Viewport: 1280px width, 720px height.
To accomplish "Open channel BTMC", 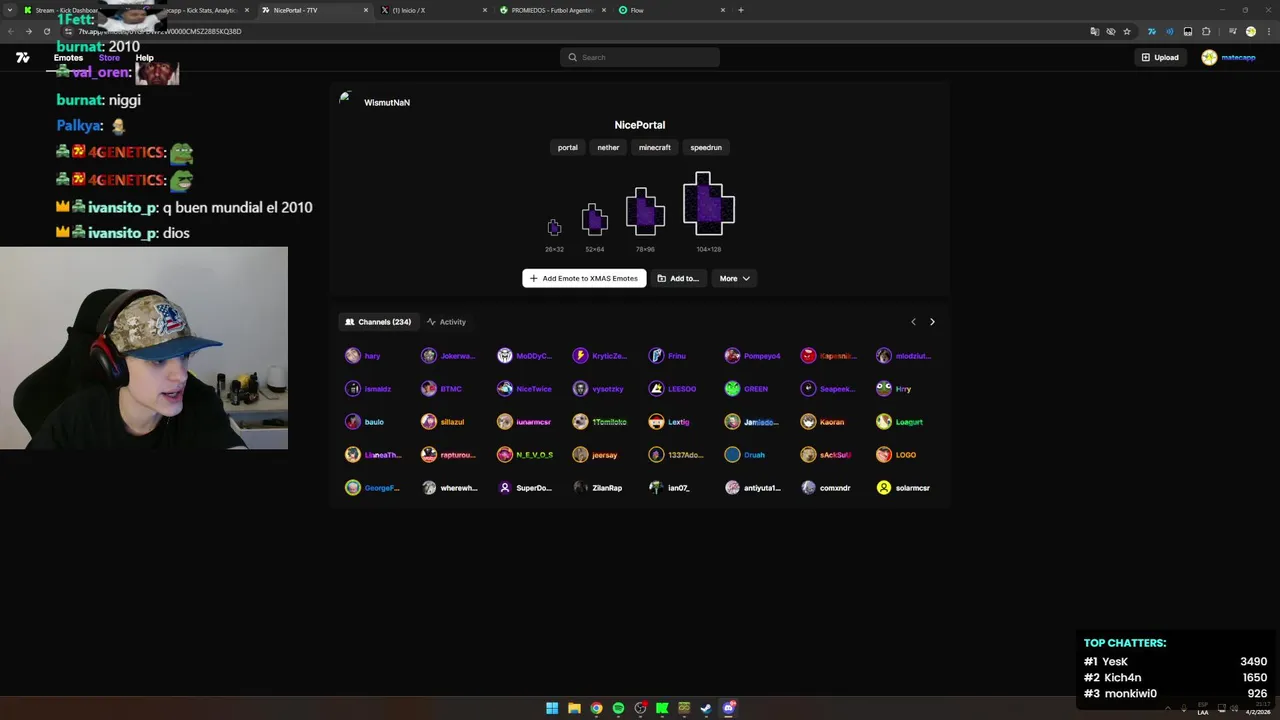I will pyautogui.click(x=442, y=389).
